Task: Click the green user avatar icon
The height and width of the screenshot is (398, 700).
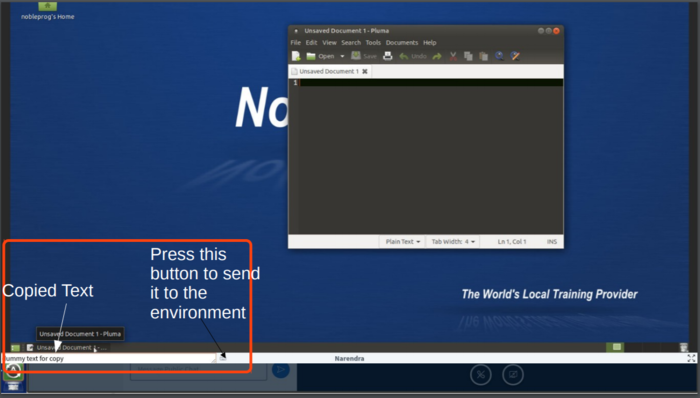Action: pyautogui.click(x=13, y=371)
